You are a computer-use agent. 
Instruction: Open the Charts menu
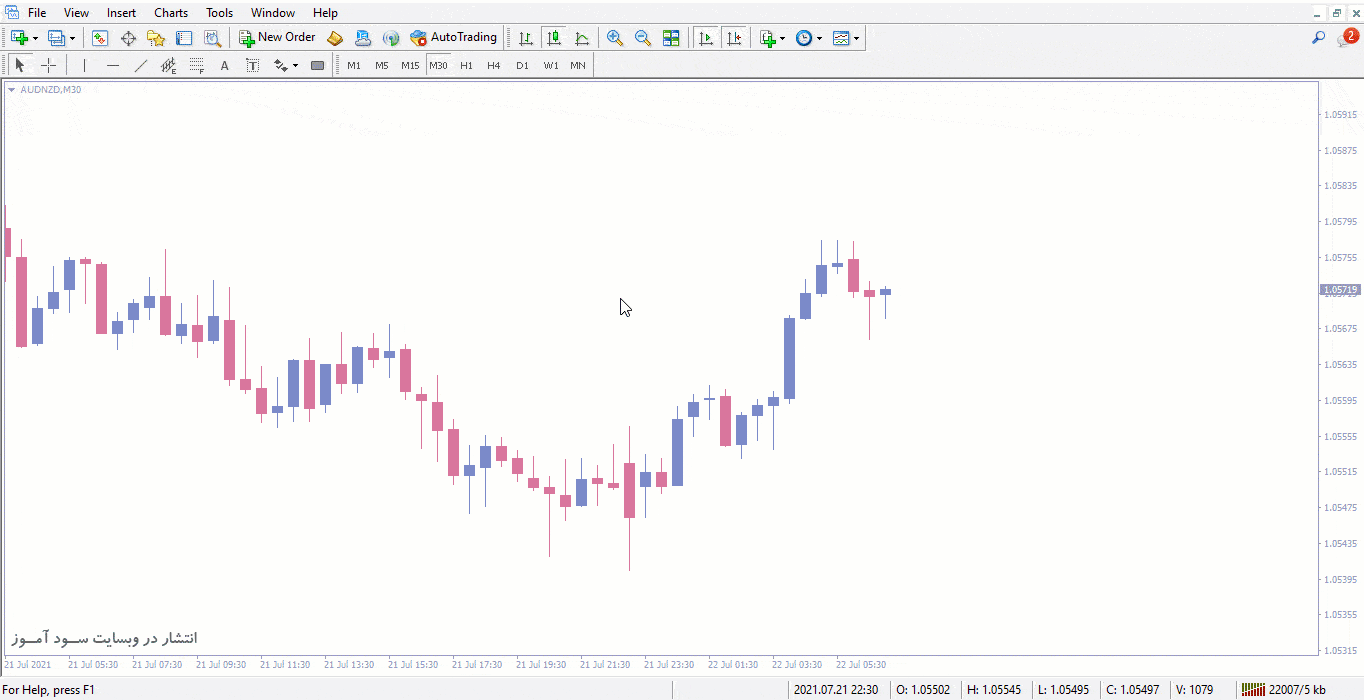tap(170, 12)
